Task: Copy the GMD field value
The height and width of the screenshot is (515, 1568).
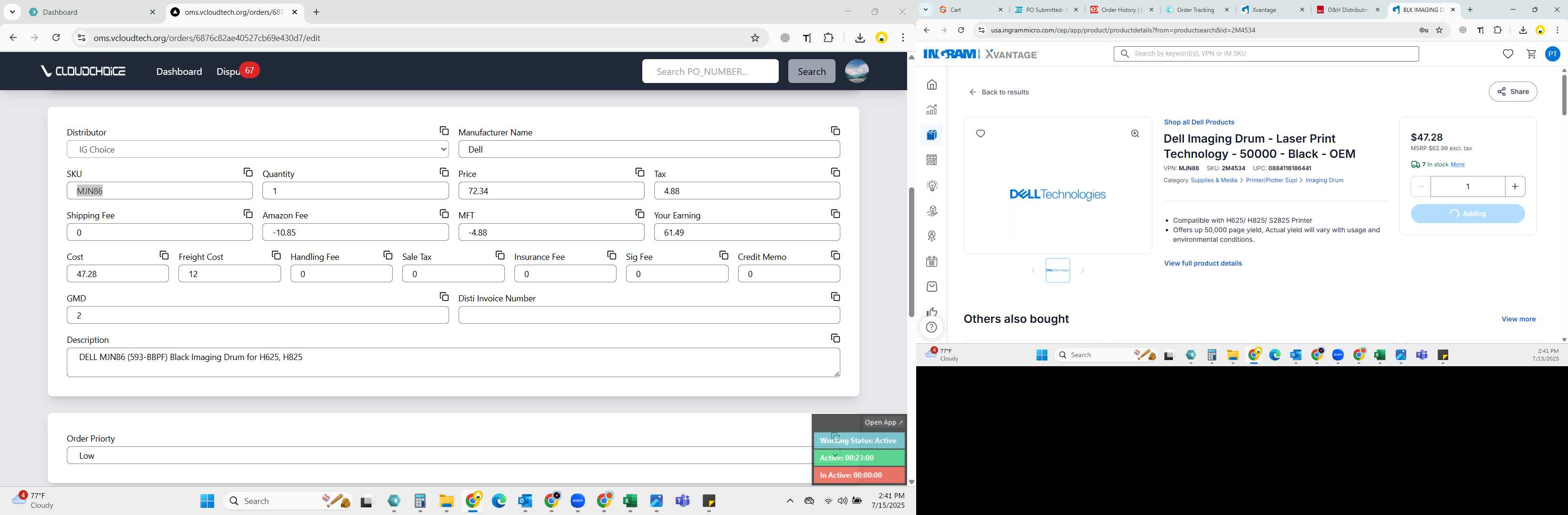Action: 444,296
